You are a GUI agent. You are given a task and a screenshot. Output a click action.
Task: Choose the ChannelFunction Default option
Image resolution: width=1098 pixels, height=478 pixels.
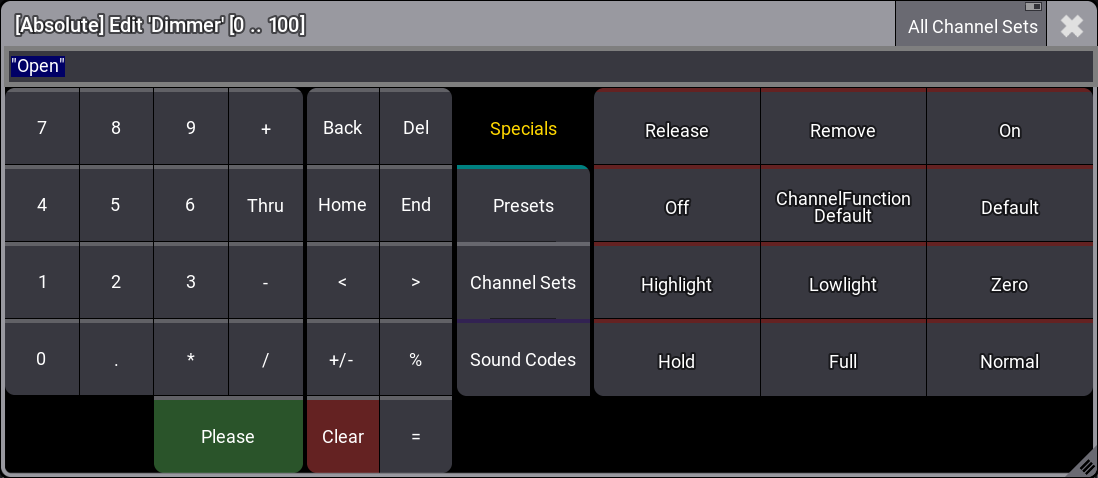[x=843, y=207]
